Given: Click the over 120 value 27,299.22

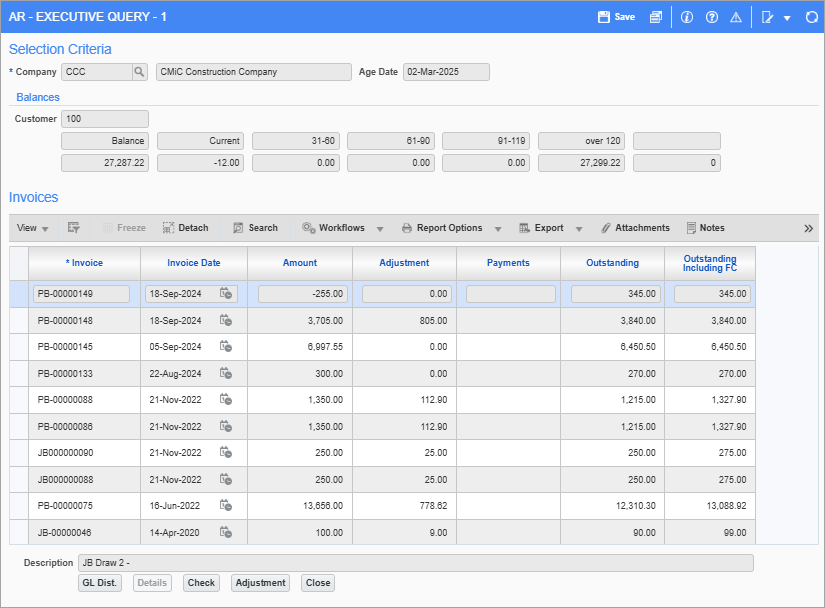Looking at the screenshot, I should pos(581,163).
